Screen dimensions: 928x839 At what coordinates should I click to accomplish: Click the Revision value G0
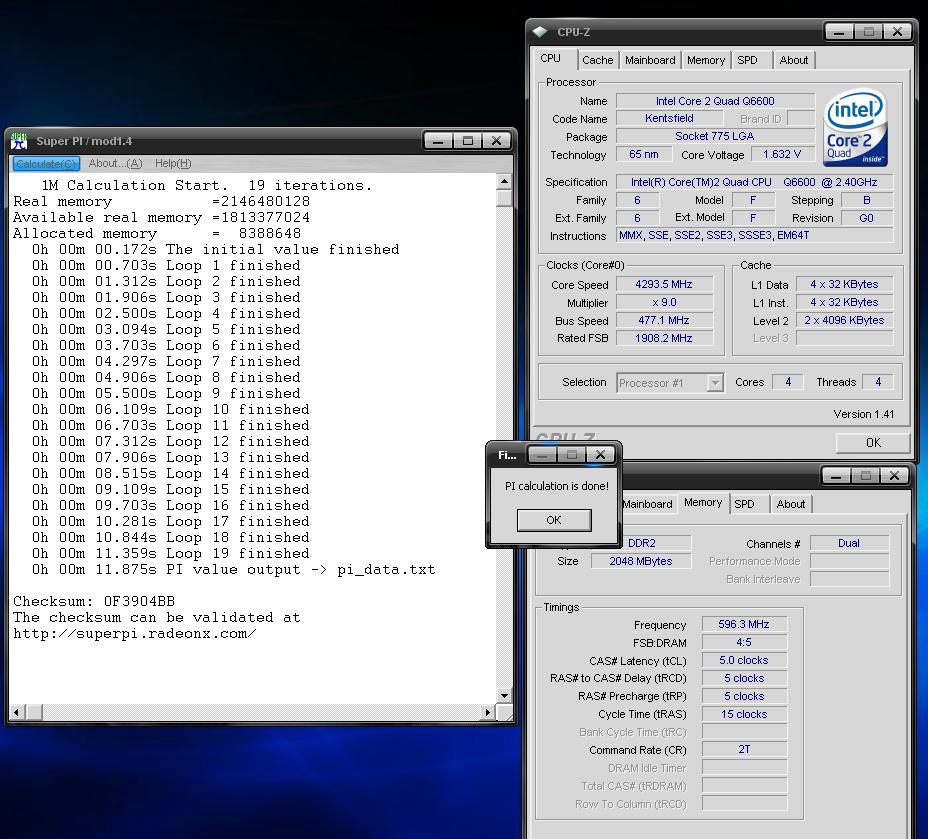pos(866,218)
